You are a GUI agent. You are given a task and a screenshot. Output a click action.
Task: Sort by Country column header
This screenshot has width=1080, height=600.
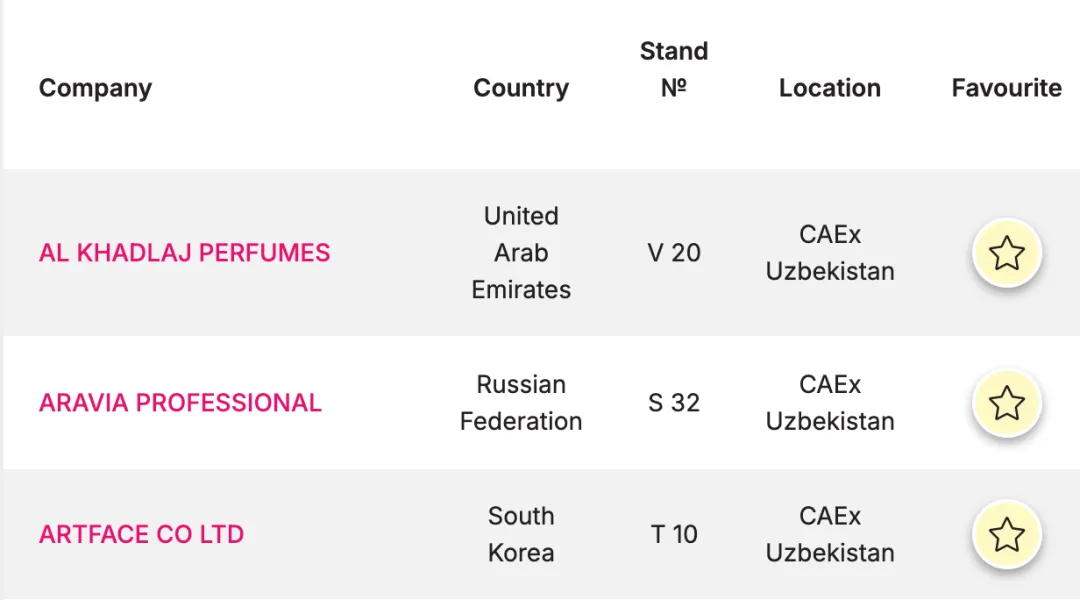click(521, 88)
